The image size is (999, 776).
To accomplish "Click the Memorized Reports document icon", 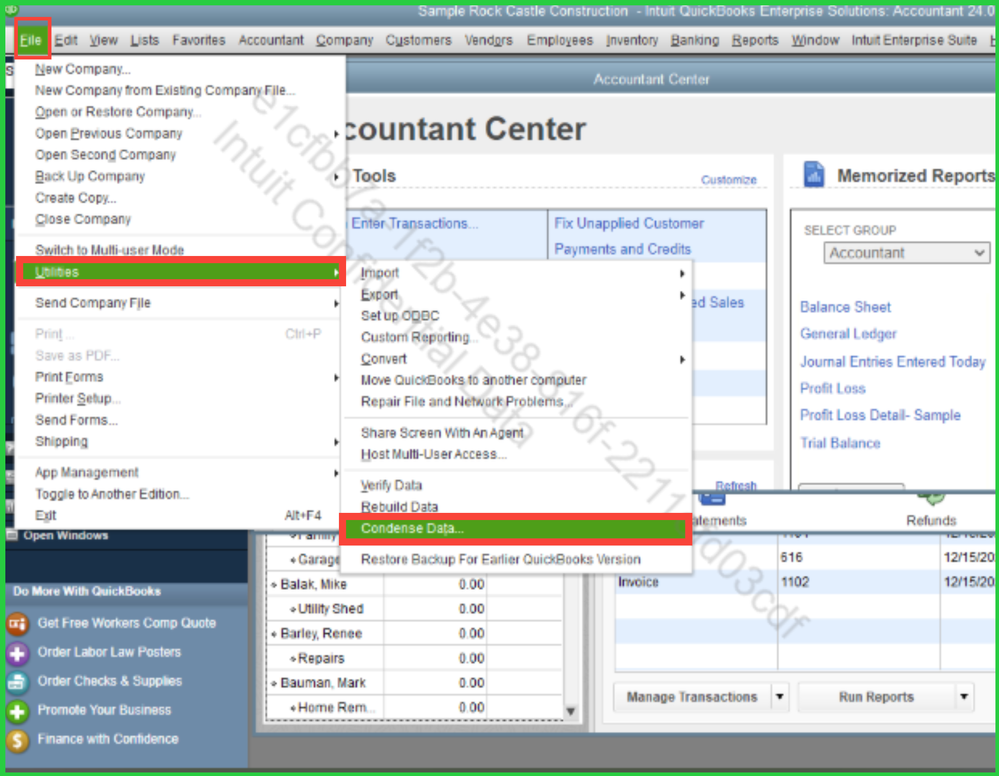I will point(814,175).
